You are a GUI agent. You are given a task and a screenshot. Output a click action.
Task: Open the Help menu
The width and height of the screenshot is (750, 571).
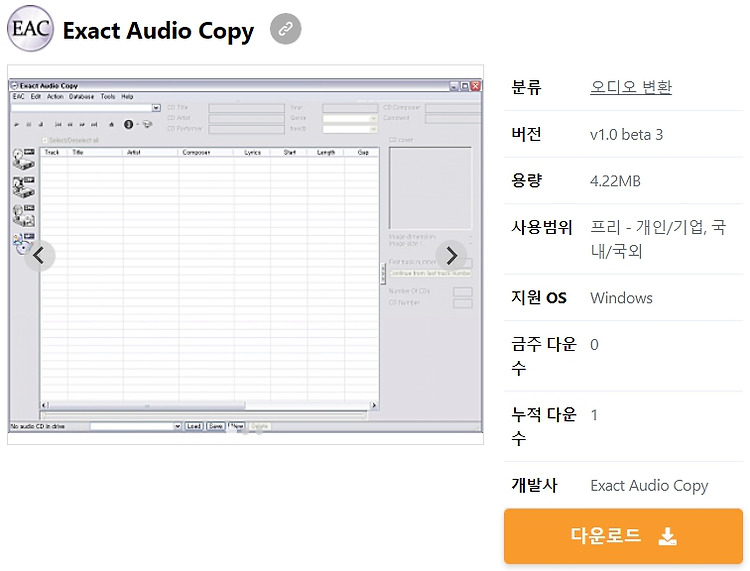pos(127,96)
